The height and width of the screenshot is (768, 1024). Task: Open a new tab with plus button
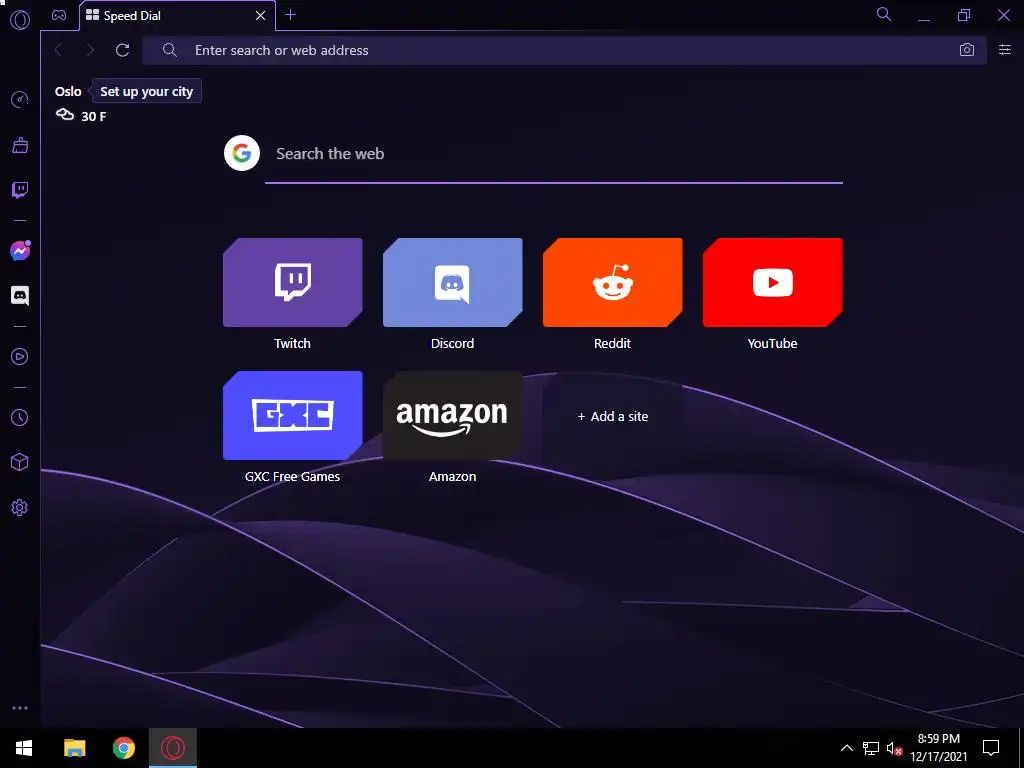(291, 14)
